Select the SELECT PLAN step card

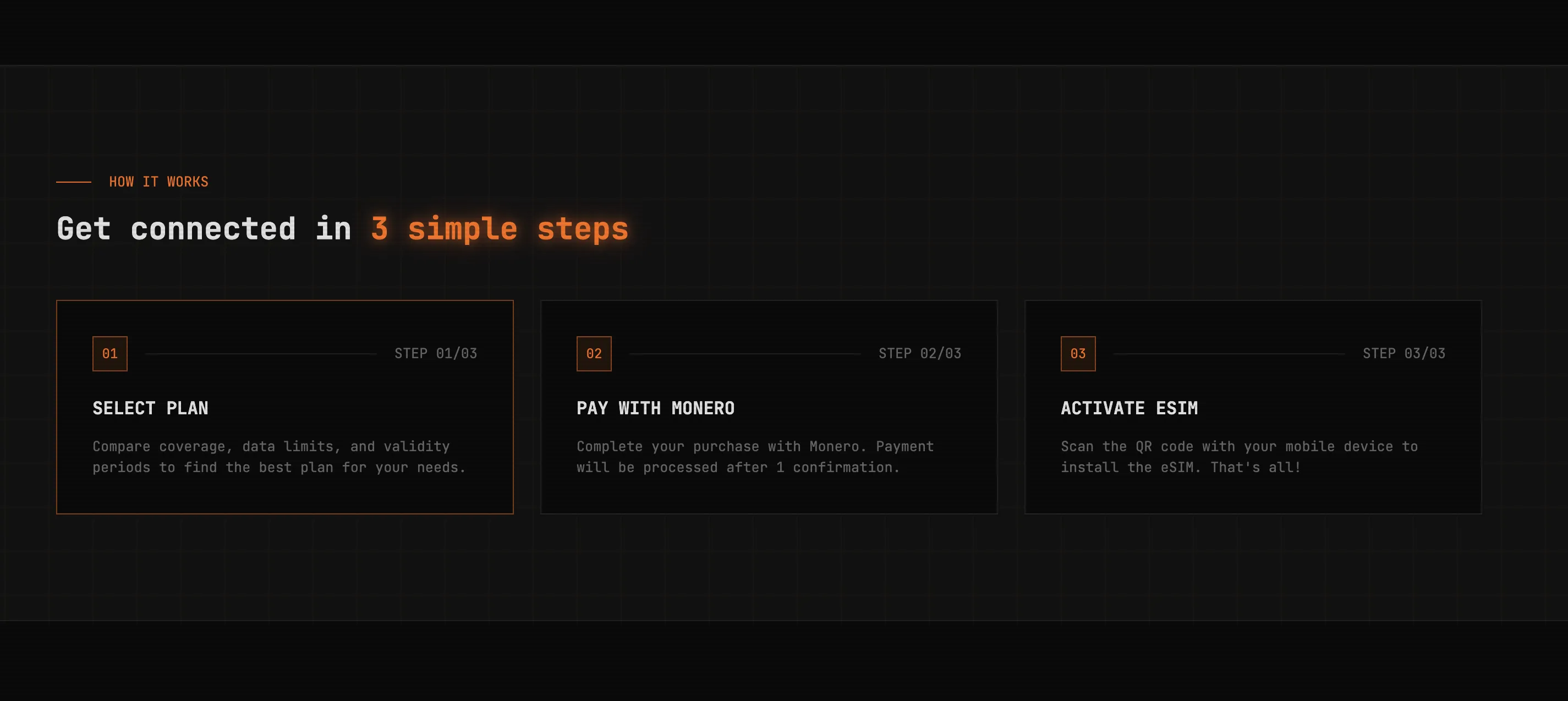pos(285,407)
